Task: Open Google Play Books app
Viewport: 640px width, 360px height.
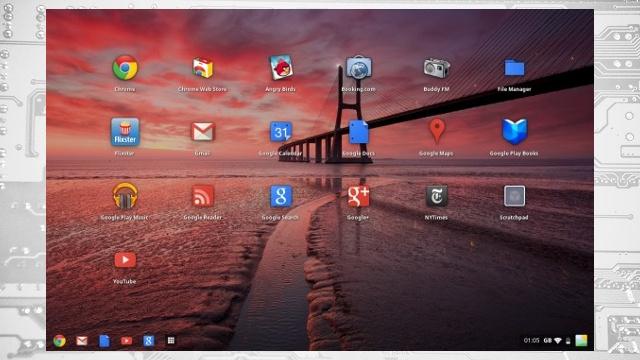Action: coord(514,131)
